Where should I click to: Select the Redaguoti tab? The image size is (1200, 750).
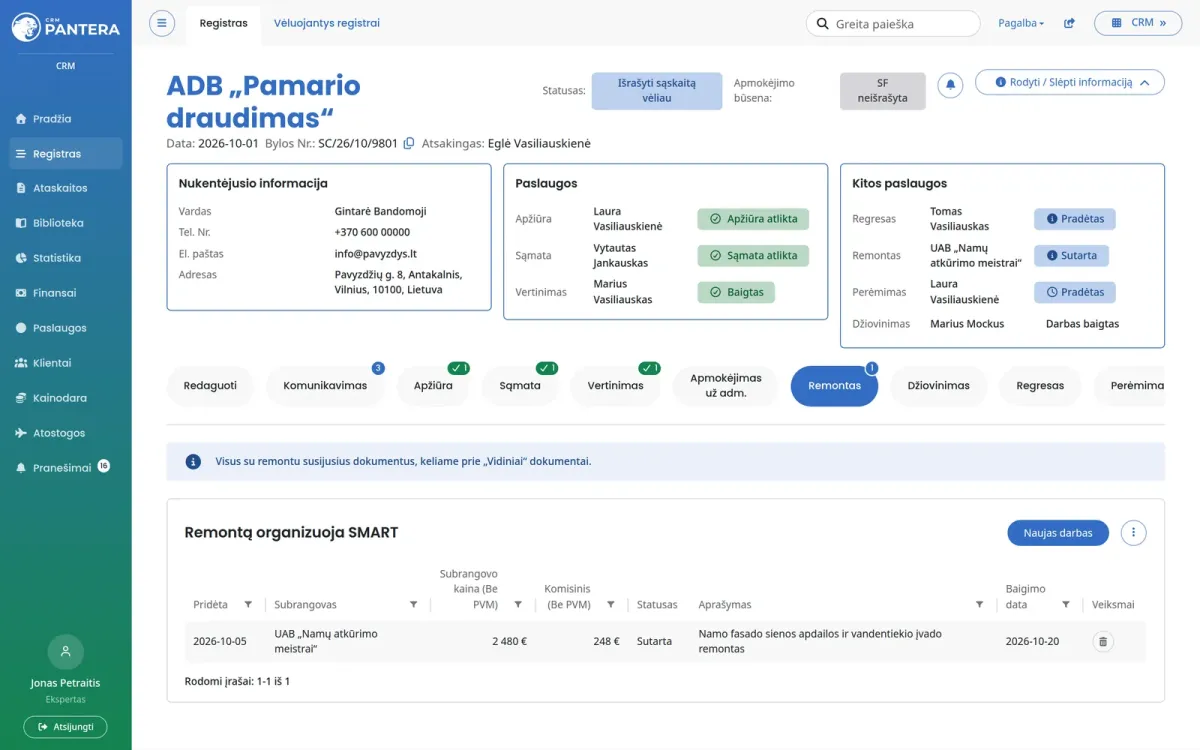(210, 386)
